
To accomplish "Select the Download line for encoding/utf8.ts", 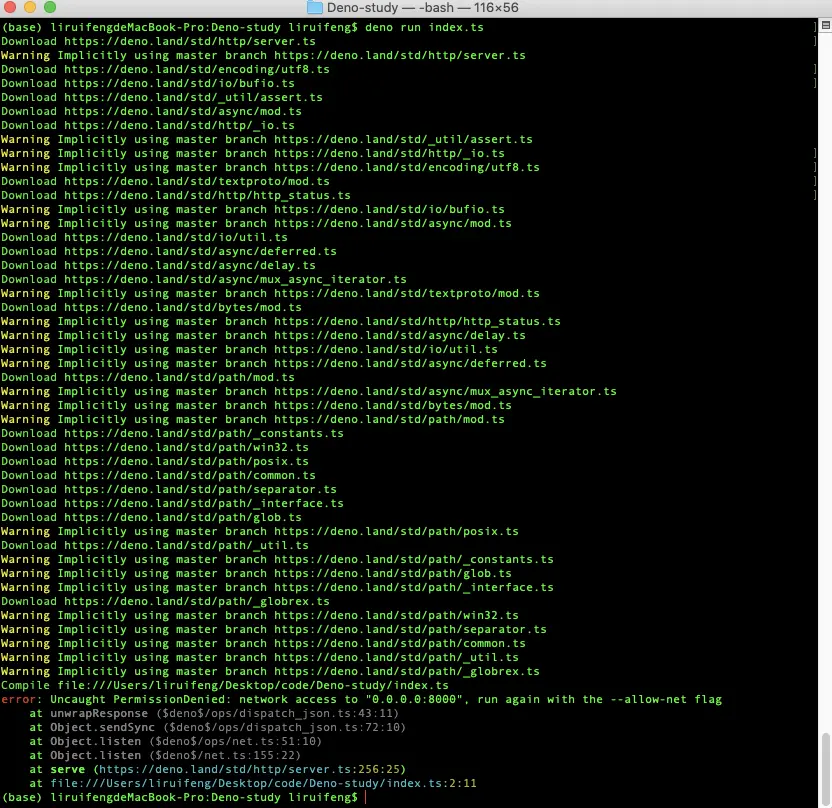I will (x=165, y=69).
